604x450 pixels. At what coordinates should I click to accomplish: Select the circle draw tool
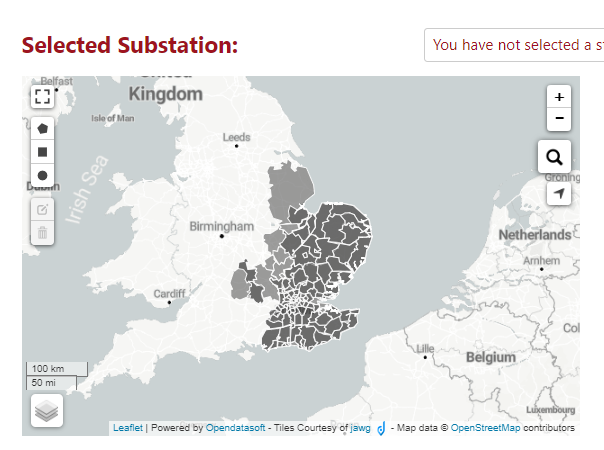click(x=42, y=176)
